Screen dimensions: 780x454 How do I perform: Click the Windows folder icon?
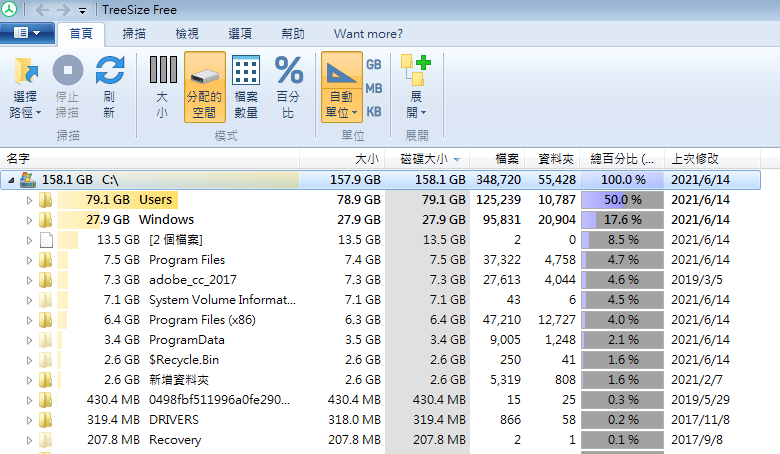(46, 220)
